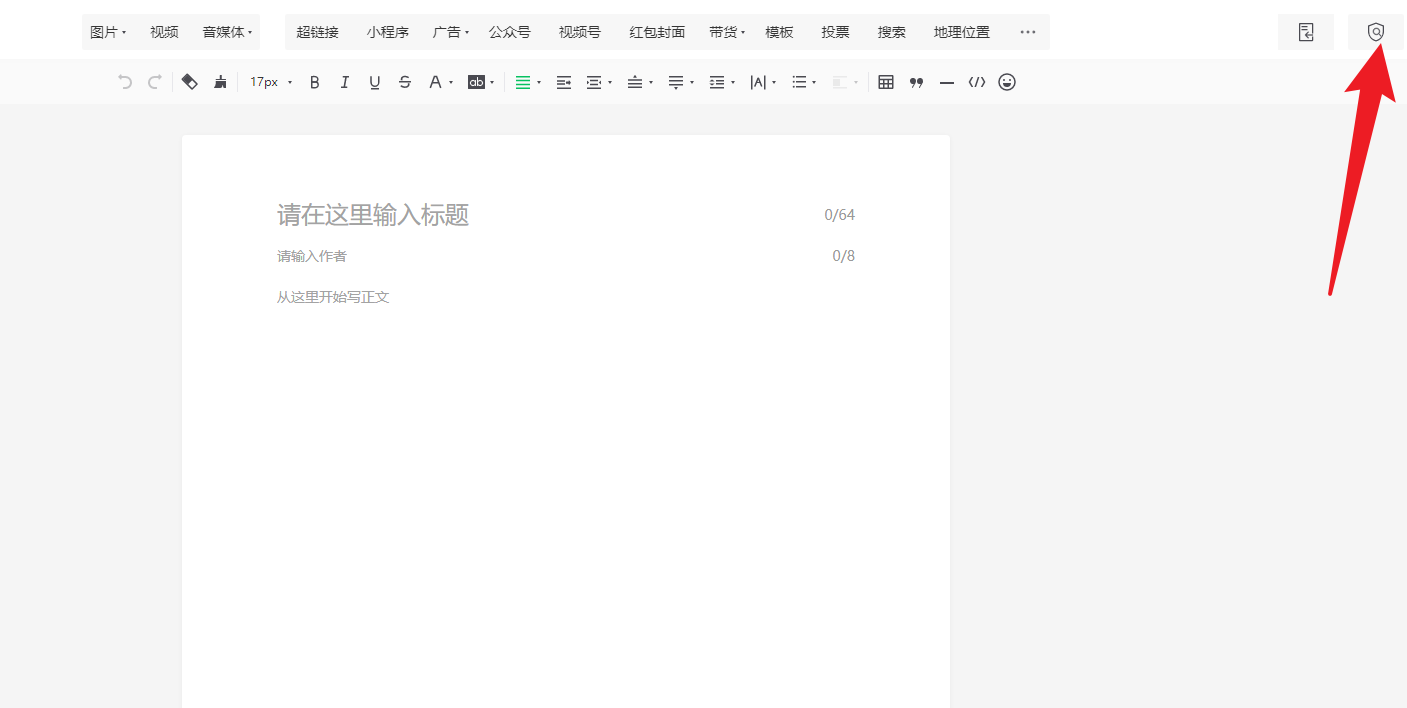1407x708 pixels.
Task: Insert a 公众号 account card
Action: pyautogui.click(x=509, y=32)
